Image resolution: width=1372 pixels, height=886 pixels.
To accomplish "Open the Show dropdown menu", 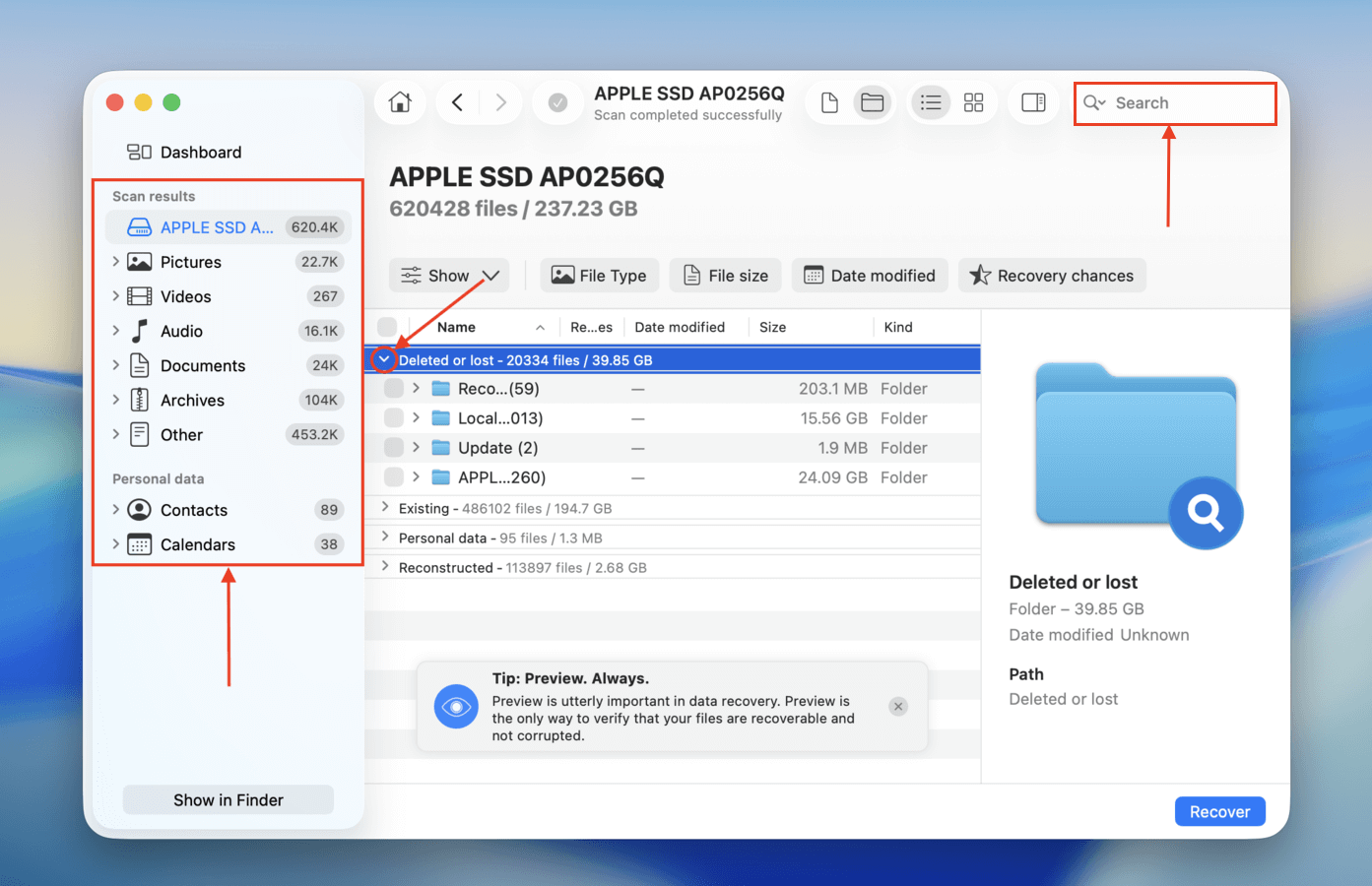I will (448, 275).
